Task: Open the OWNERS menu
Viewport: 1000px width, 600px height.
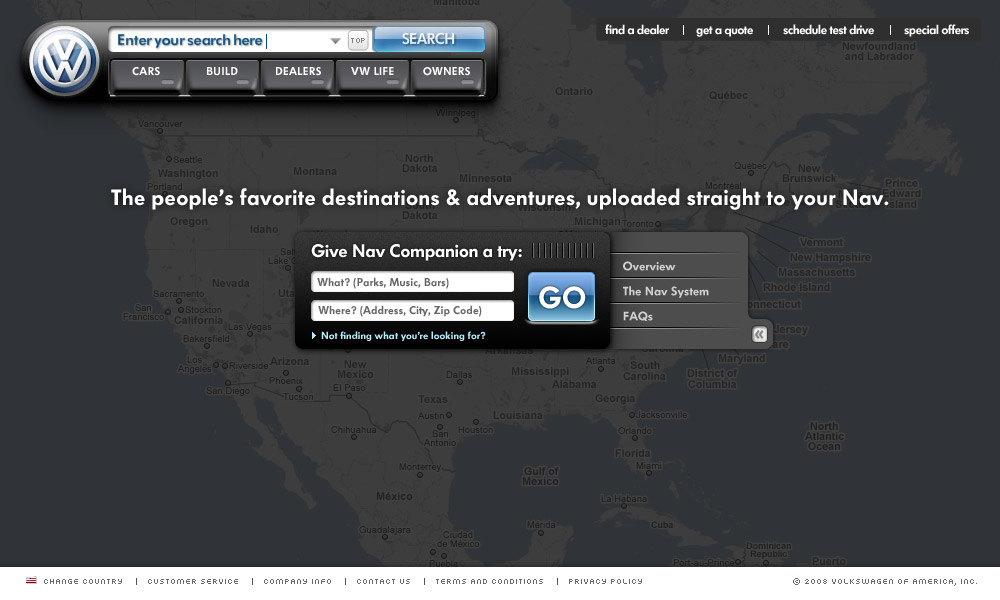Action: 446,76
